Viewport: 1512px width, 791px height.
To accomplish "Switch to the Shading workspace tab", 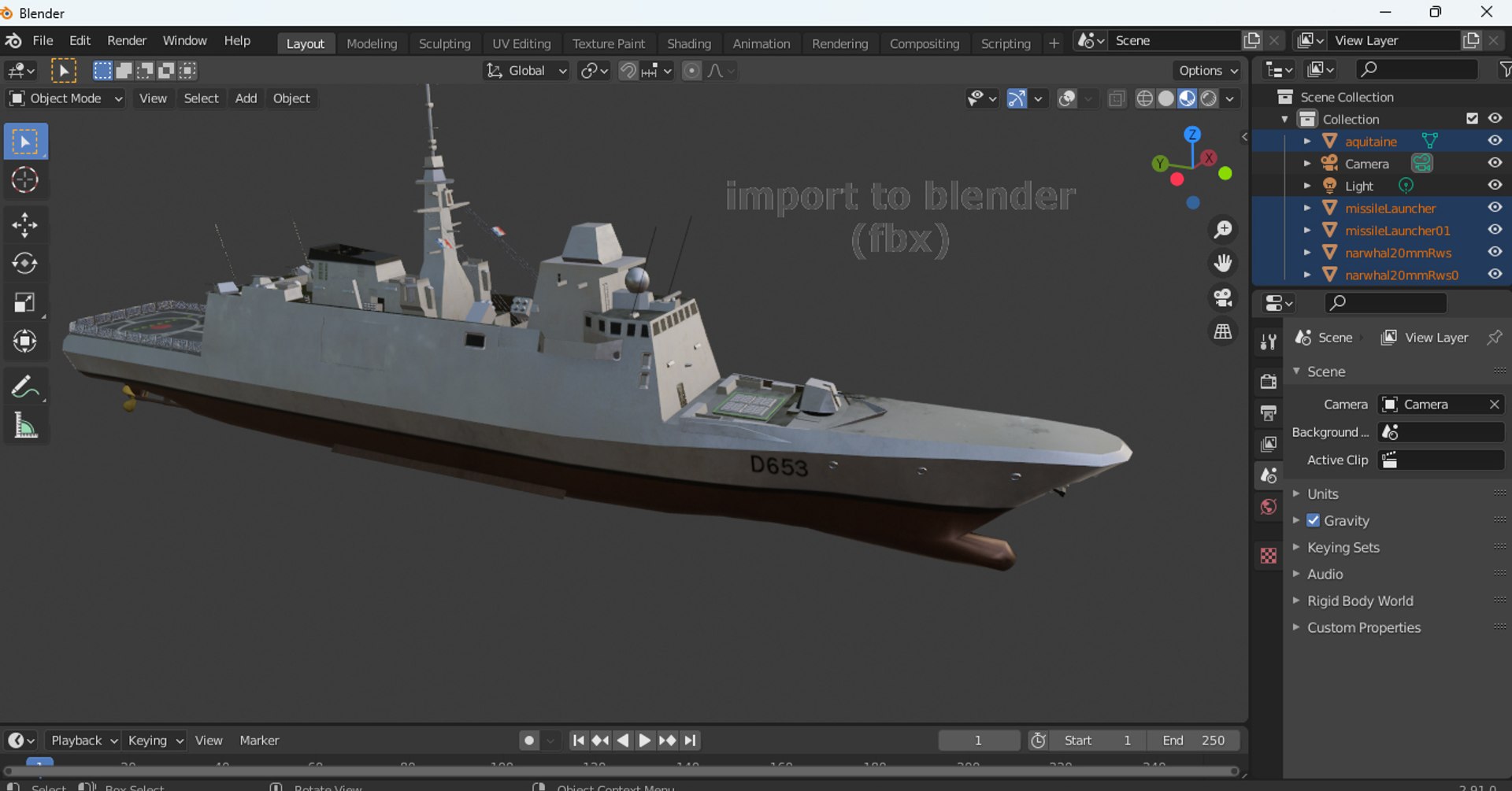I will 689,44.
